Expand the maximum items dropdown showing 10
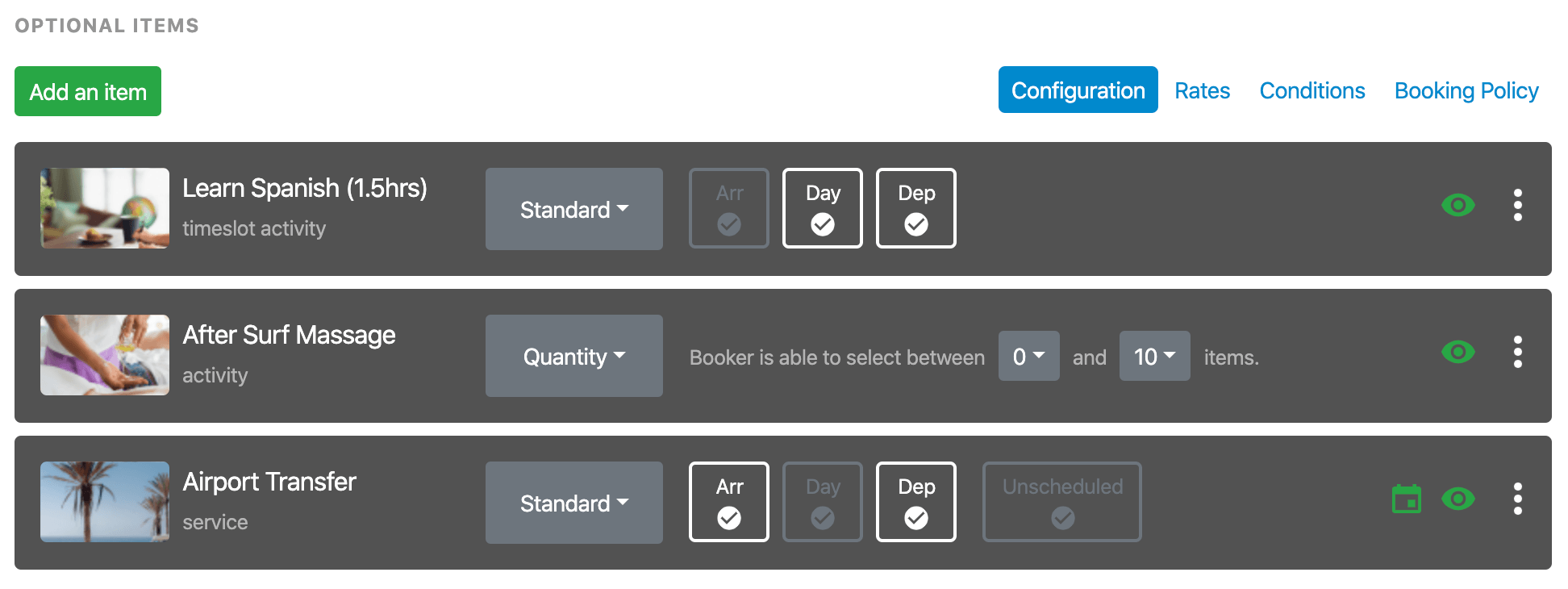Viewport: 1568px width, 589px height. click(x=1155, y=356)
